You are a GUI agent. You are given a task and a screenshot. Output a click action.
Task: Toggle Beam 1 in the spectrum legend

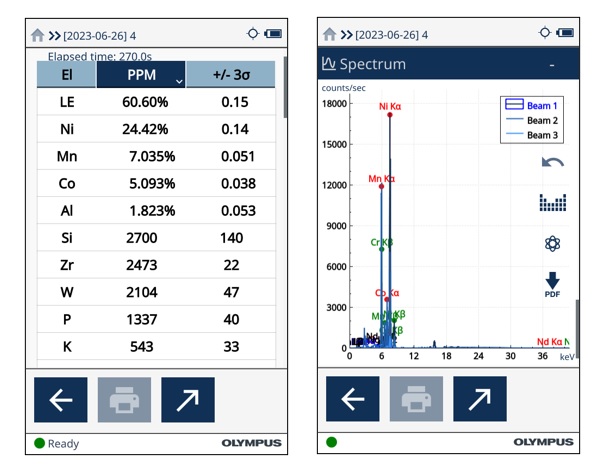click(530, 105)
